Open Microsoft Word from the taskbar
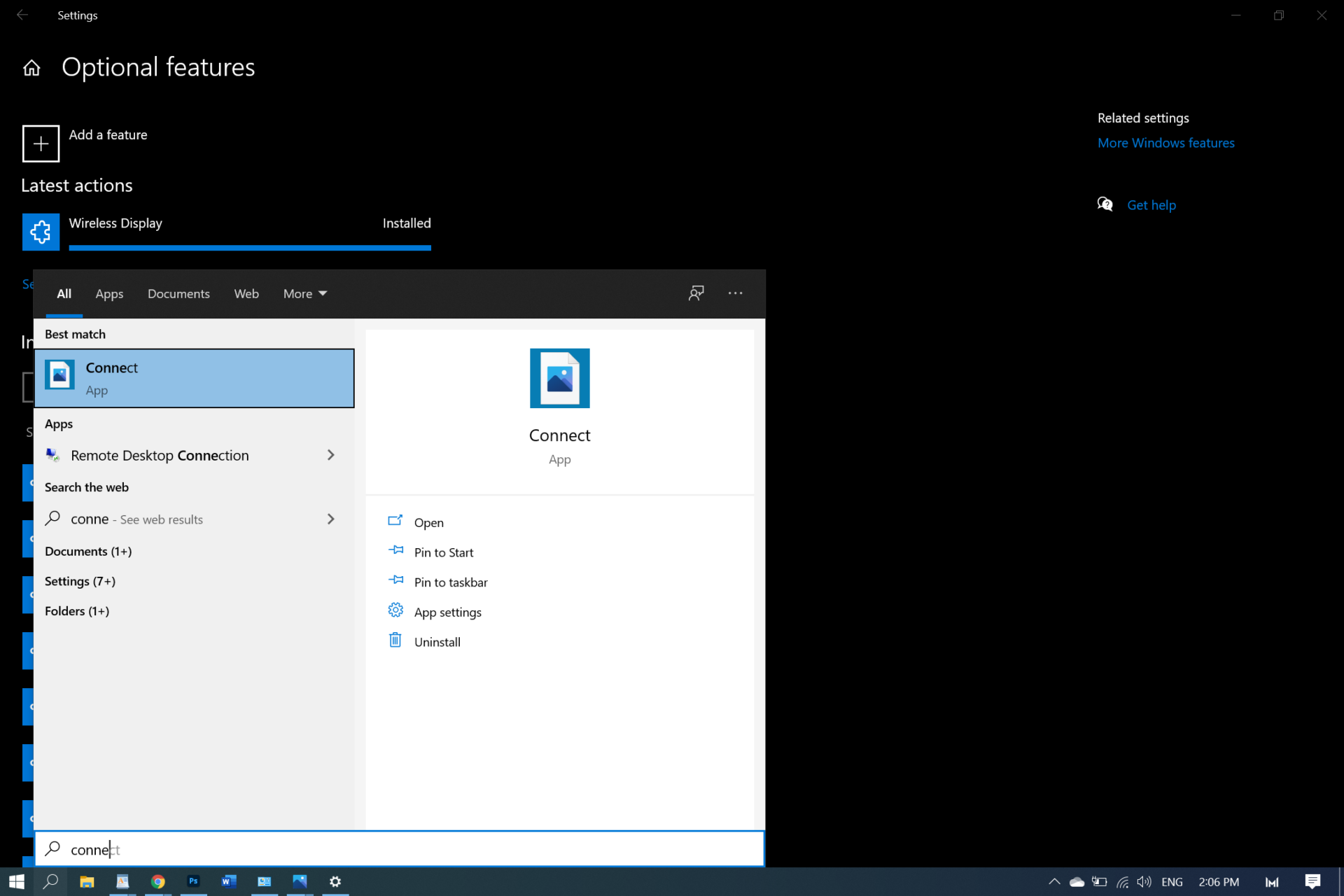This screenshot has height=896, width=1344. pyautogui.click(x=229, y=881)
